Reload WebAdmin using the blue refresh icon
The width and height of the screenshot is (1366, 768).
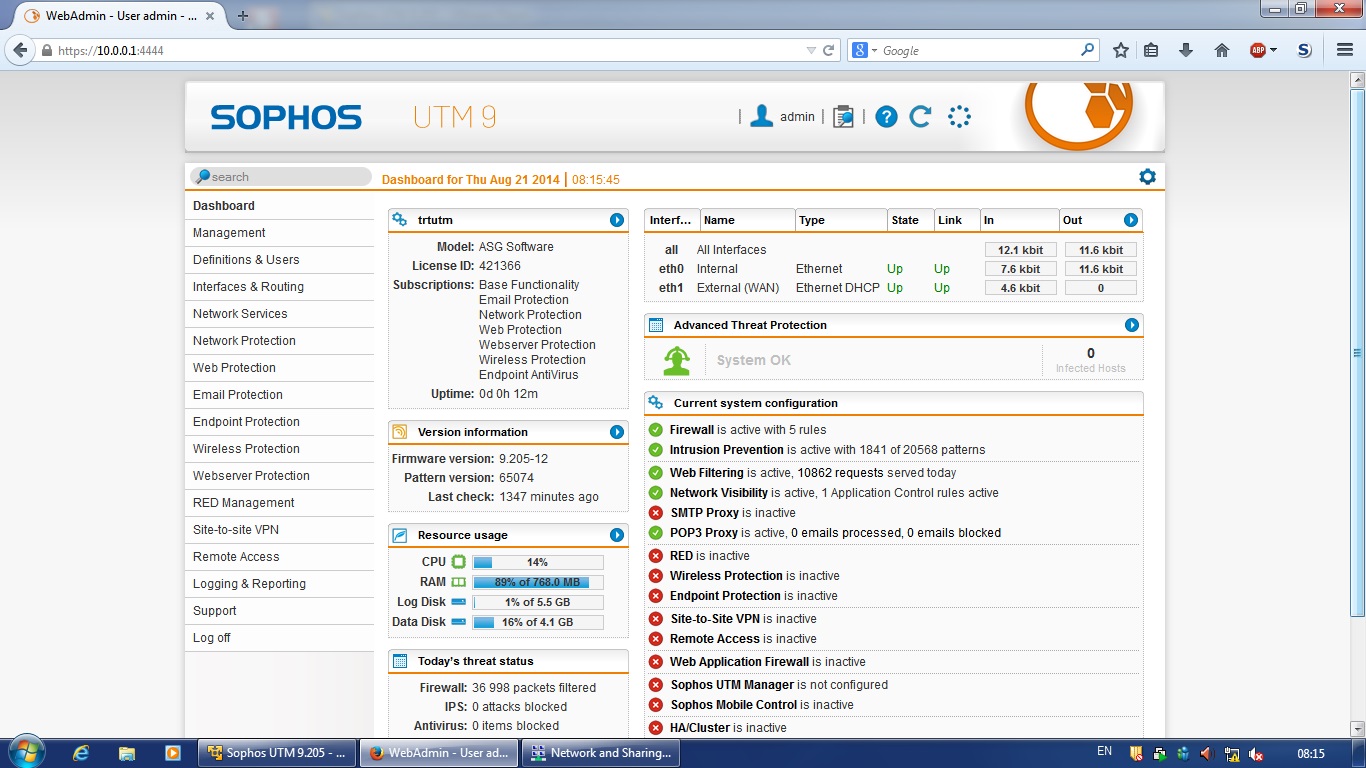[x=920, y=117]
